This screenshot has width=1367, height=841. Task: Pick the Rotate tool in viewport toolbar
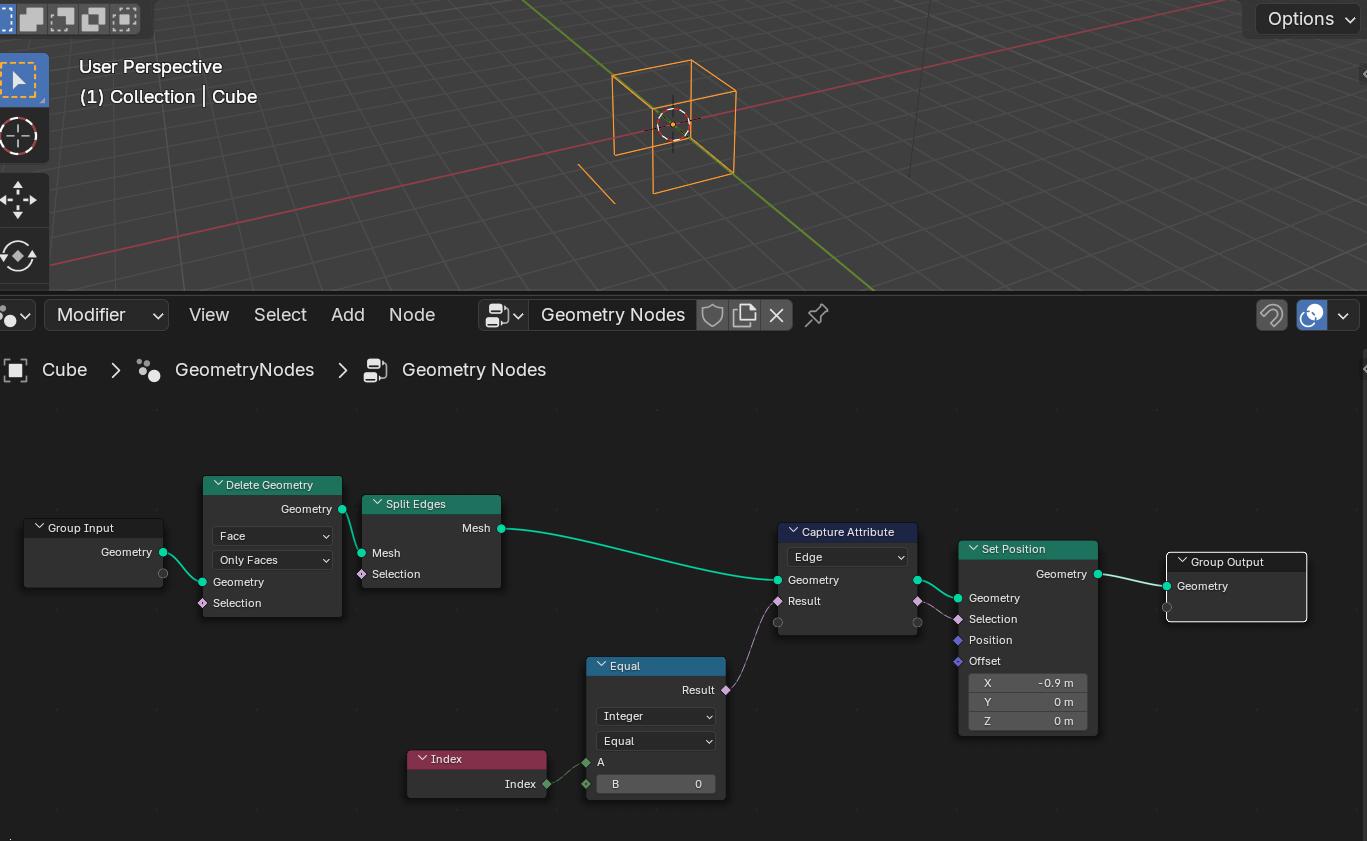click(x=18, y=256)
